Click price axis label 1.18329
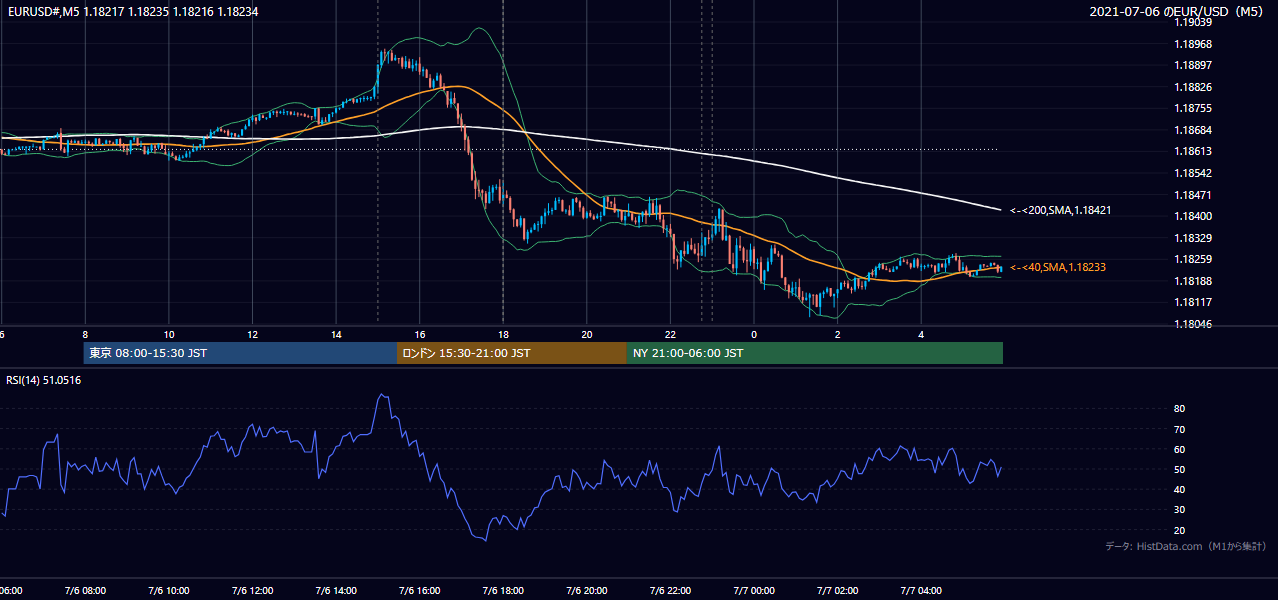This screenshot has height=600, width=1278. [1194, 238]
